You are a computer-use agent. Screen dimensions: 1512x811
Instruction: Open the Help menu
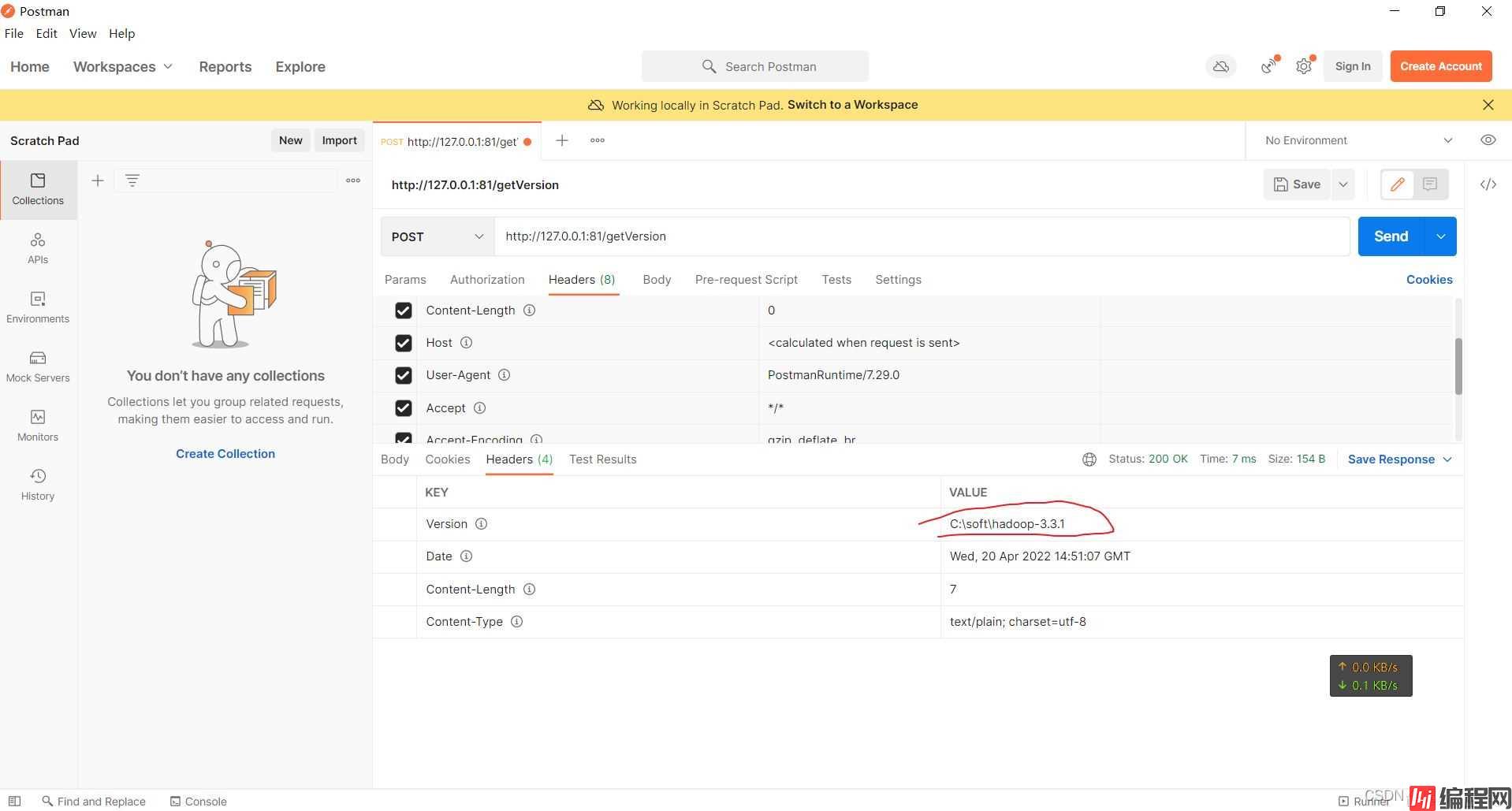[122, 33]
